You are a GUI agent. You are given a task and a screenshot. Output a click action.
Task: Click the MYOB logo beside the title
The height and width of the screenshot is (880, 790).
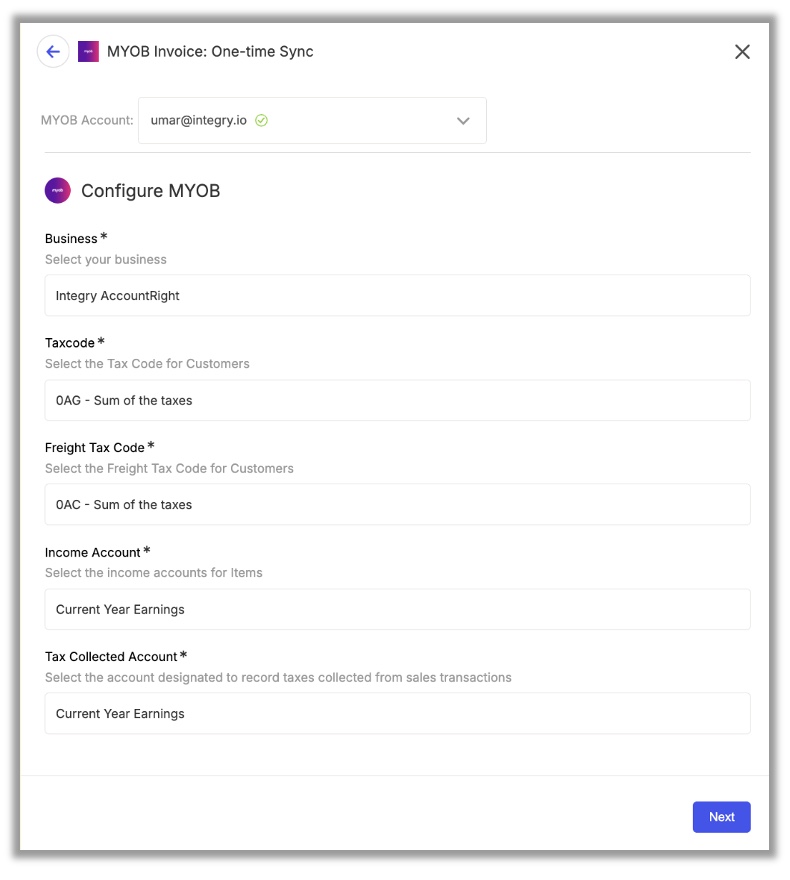point(88,52)
